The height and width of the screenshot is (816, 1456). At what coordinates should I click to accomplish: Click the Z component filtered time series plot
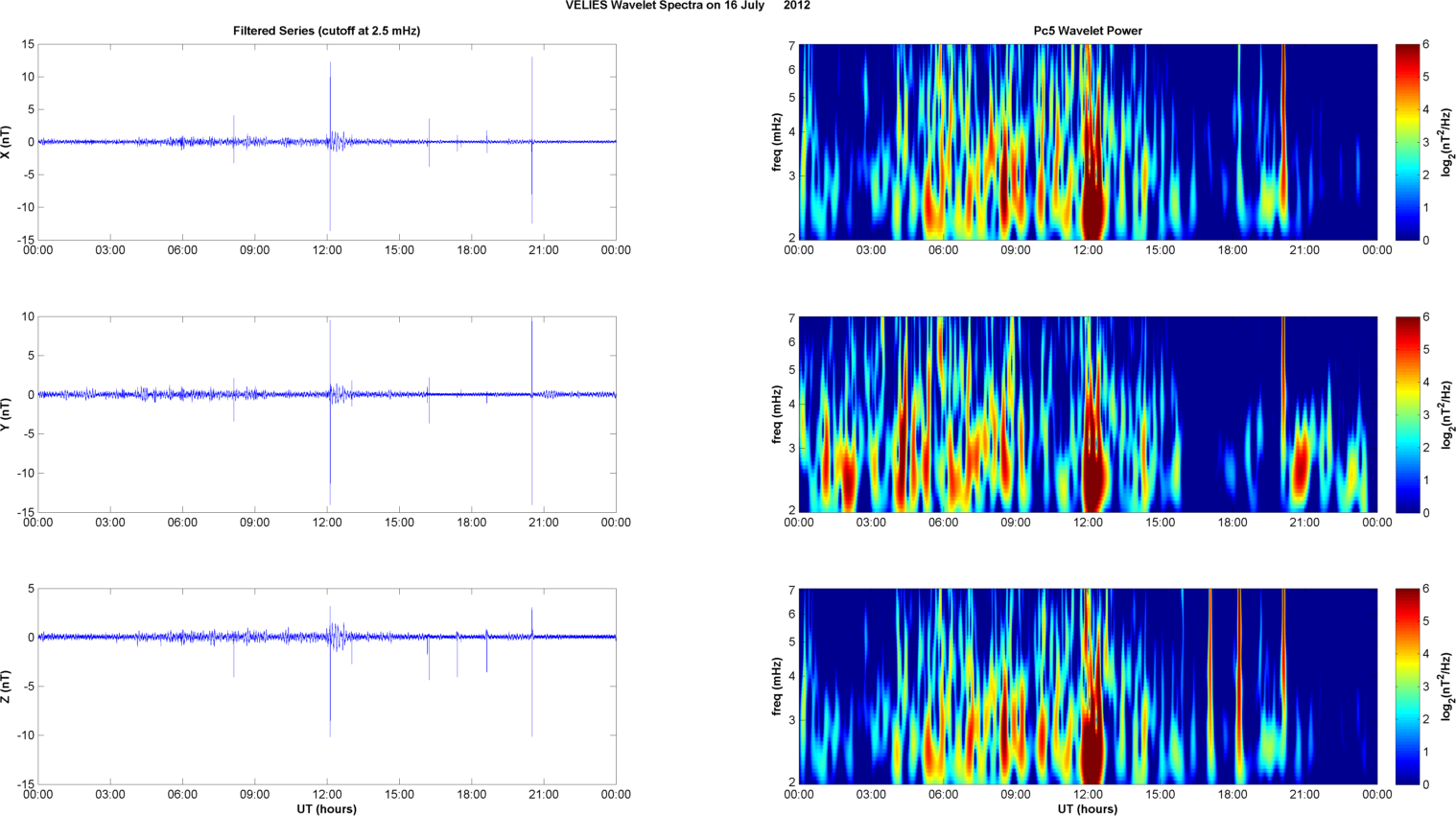coord(326,687)
